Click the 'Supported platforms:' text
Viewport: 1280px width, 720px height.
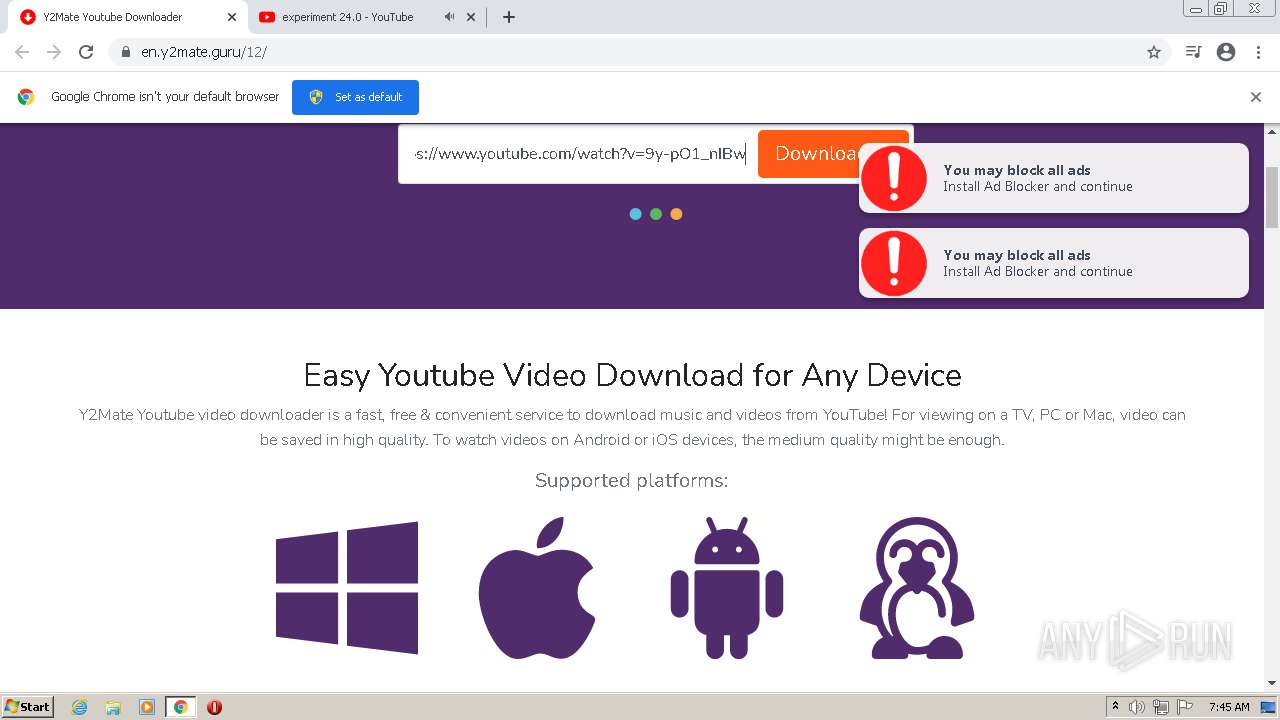tap(632, 481)
